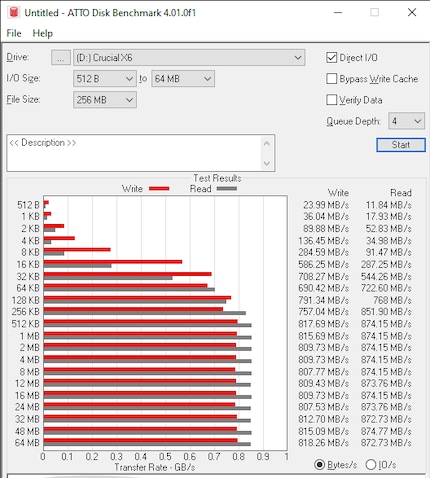Click description box scroll up arrow

tap(267, 144)
